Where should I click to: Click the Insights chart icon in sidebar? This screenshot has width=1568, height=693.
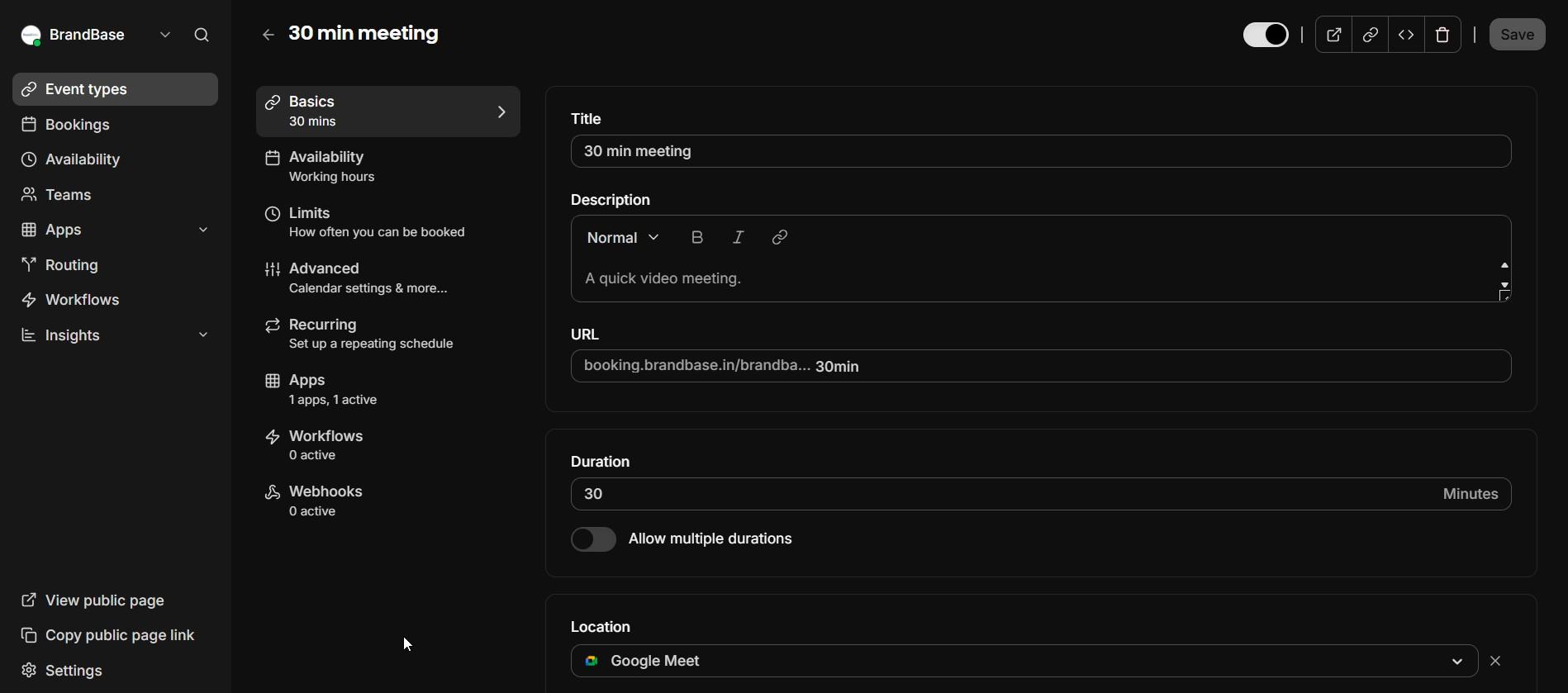coord(29,335)
